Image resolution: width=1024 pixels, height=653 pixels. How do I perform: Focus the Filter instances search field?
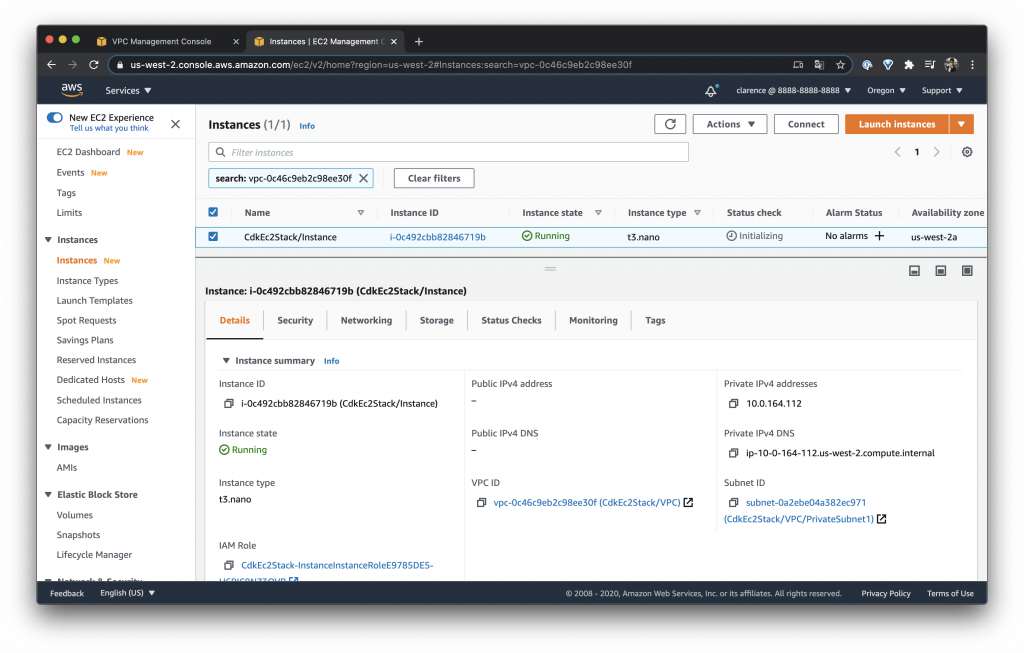point(448,152)
